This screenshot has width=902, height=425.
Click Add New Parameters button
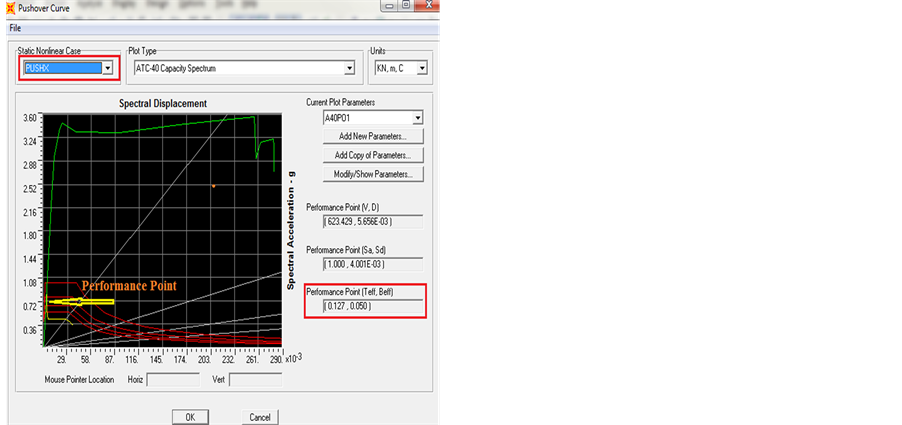tap(372, 136)
